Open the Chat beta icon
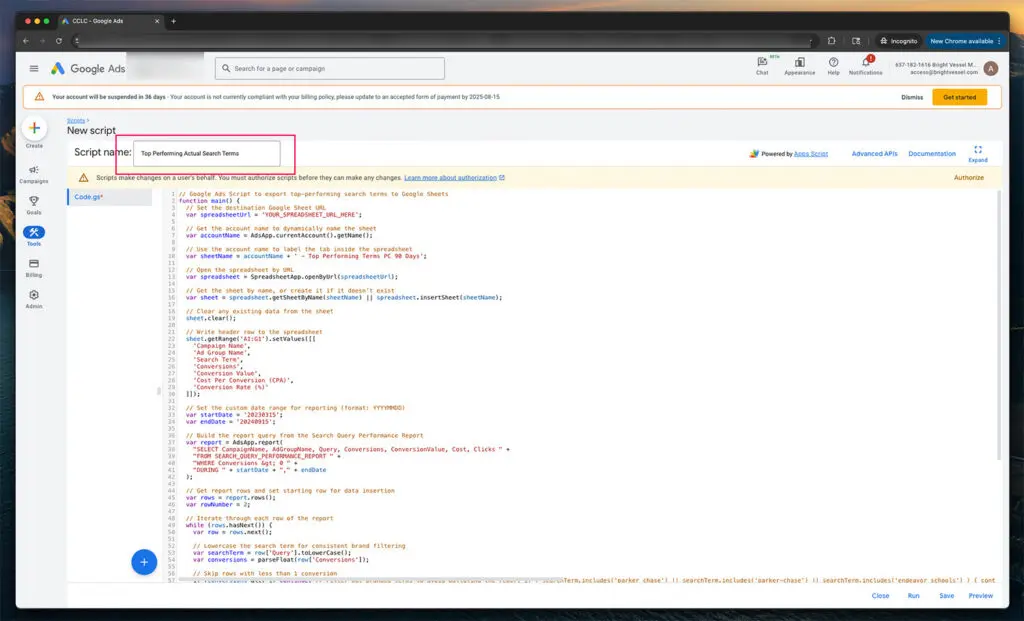 pos(762,63)
